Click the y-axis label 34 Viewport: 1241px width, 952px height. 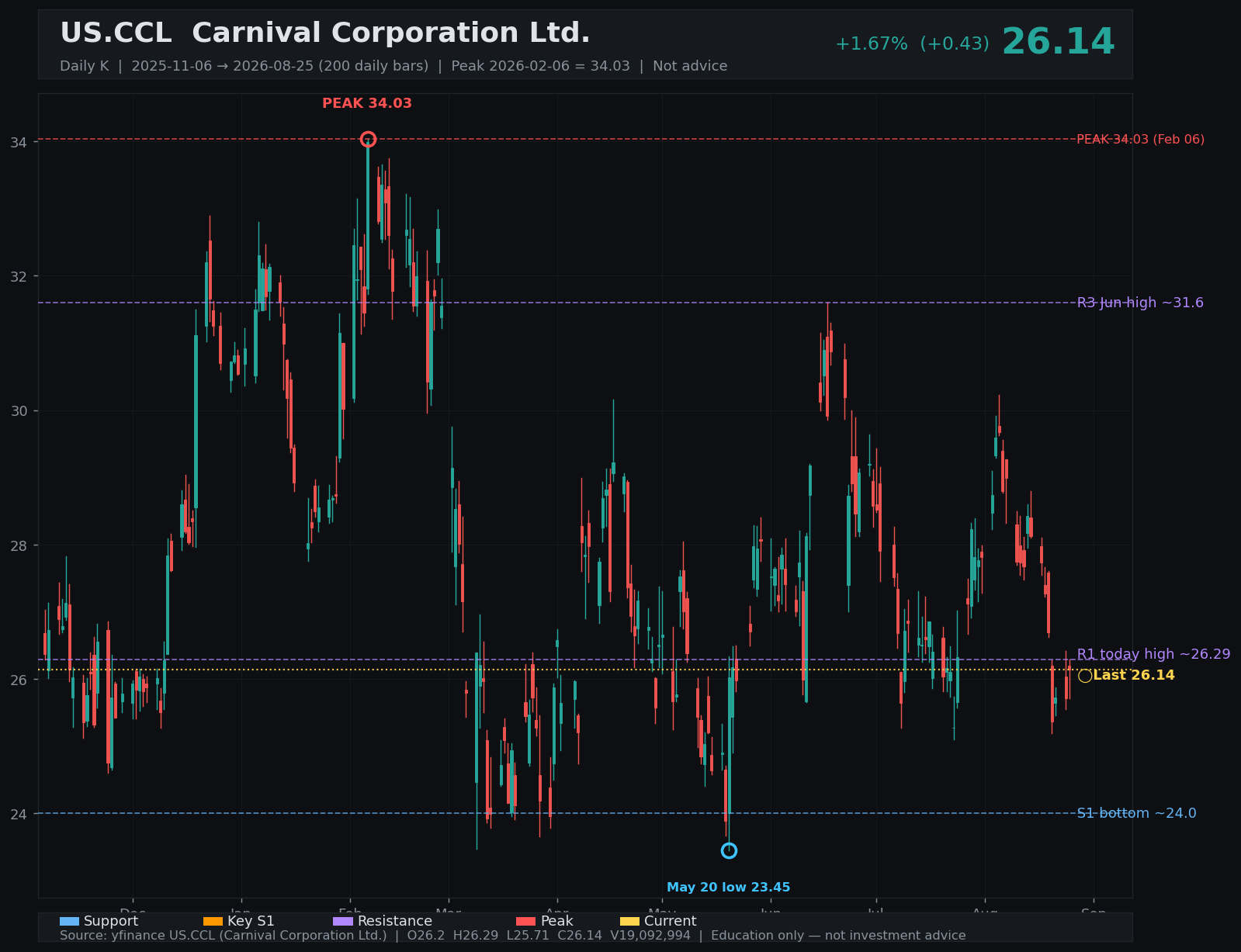[19, 142]
